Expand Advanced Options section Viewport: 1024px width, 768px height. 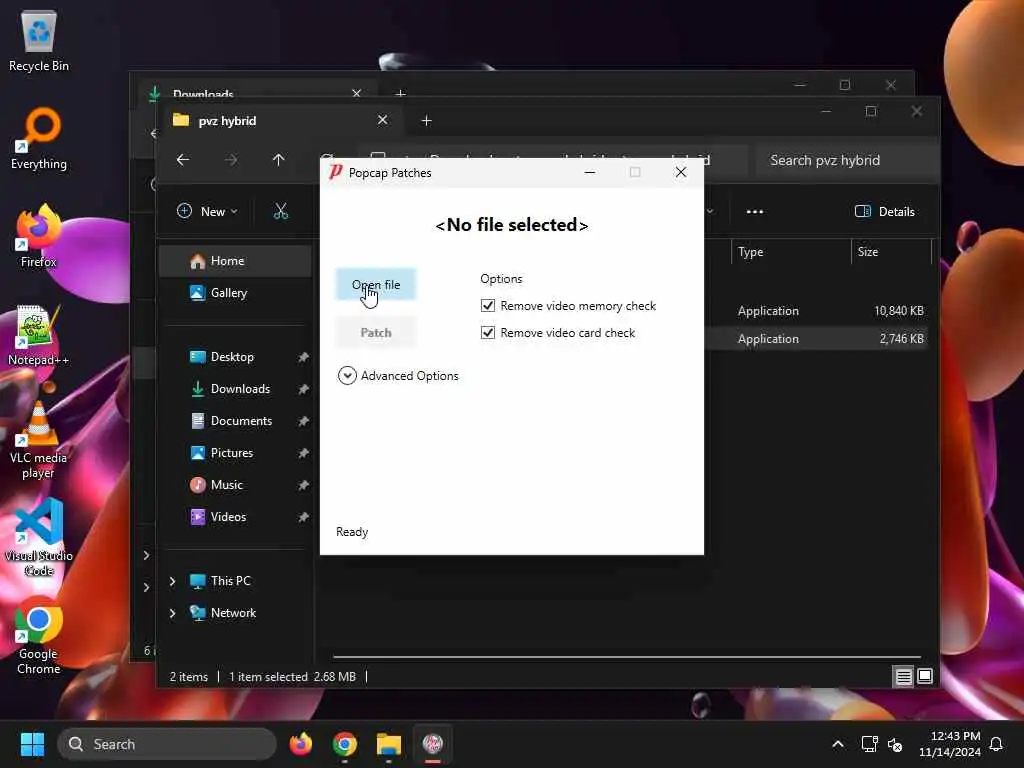pyautogui.click(x=347, y=376)
